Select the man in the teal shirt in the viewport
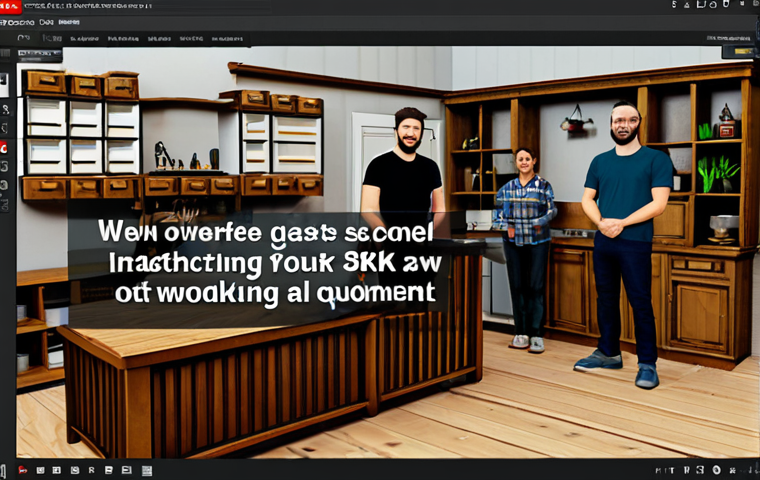The width and height of the screenshot is (760, 480). (626, 242)
